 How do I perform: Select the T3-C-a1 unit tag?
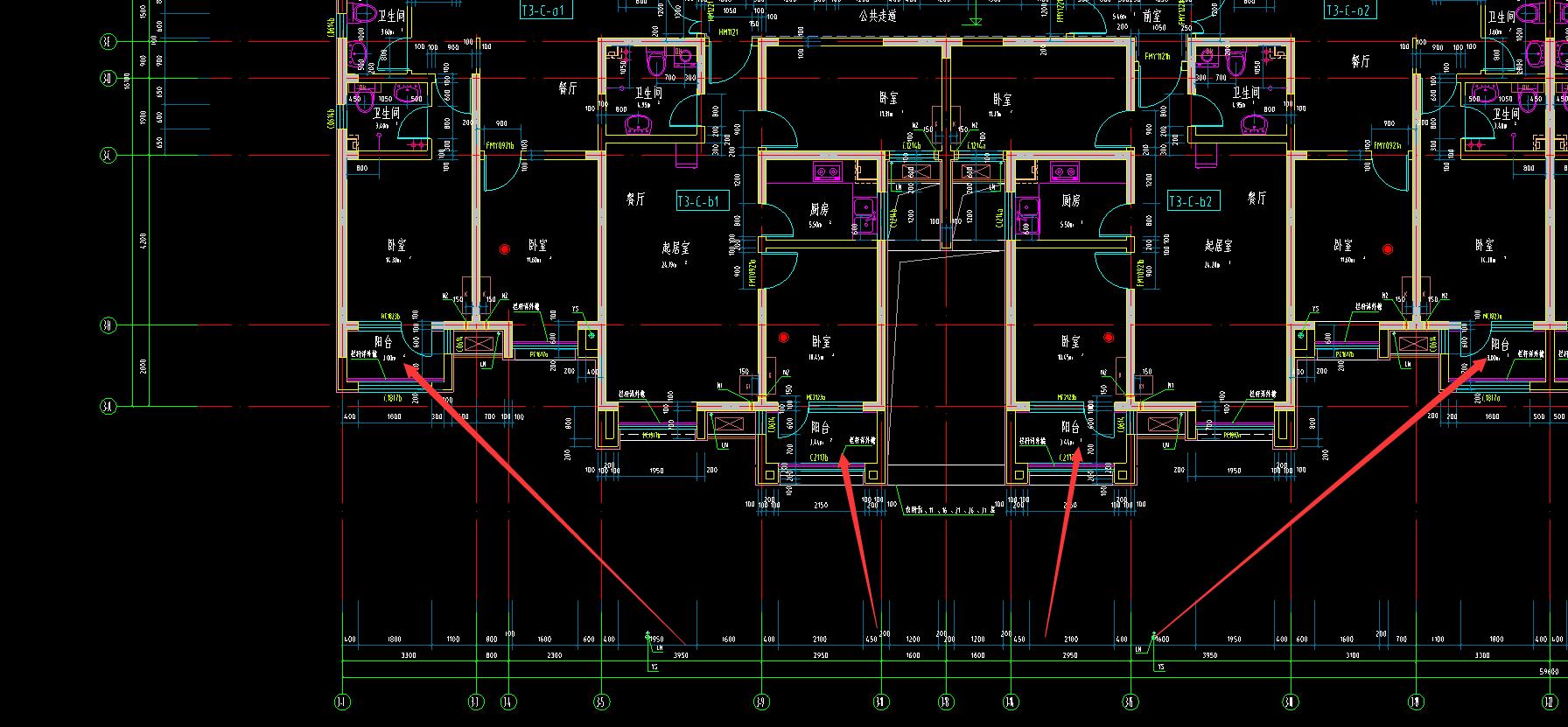pos(545,10)
